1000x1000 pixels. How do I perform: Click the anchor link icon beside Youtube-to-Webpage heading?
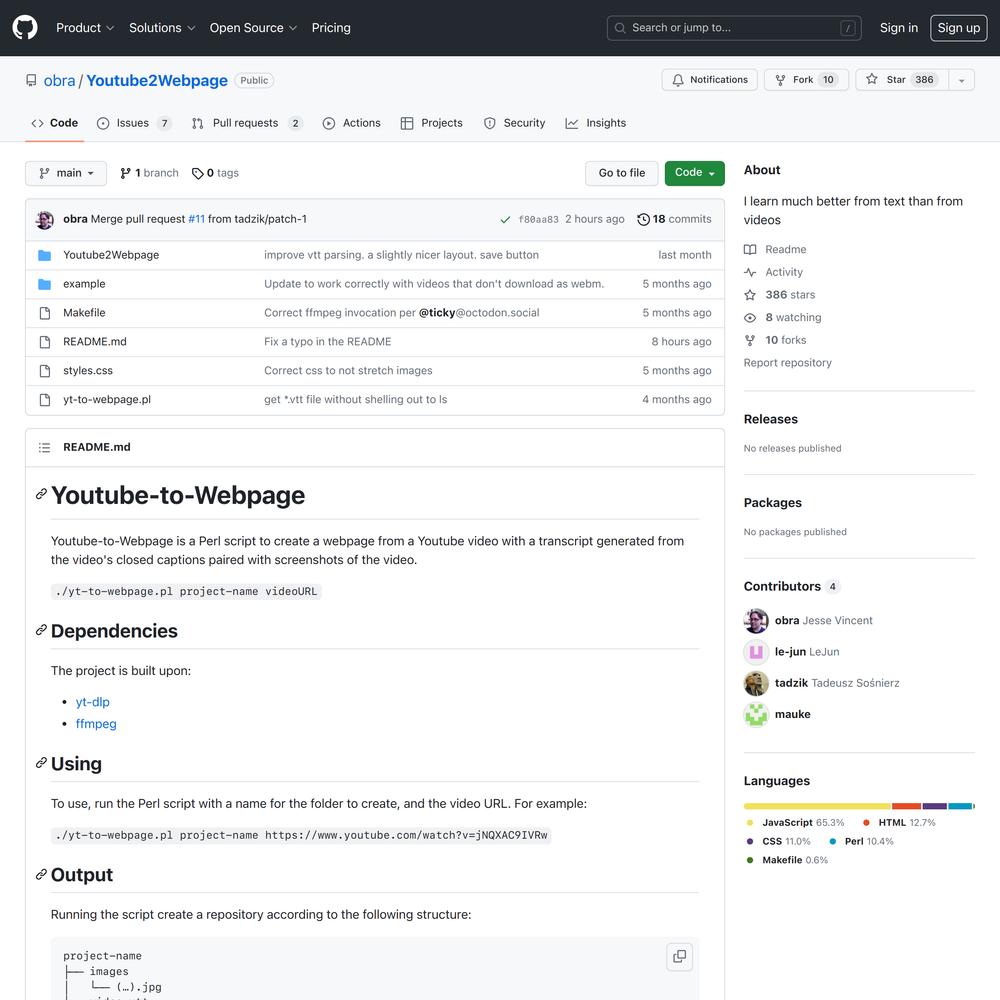point(41,494)
